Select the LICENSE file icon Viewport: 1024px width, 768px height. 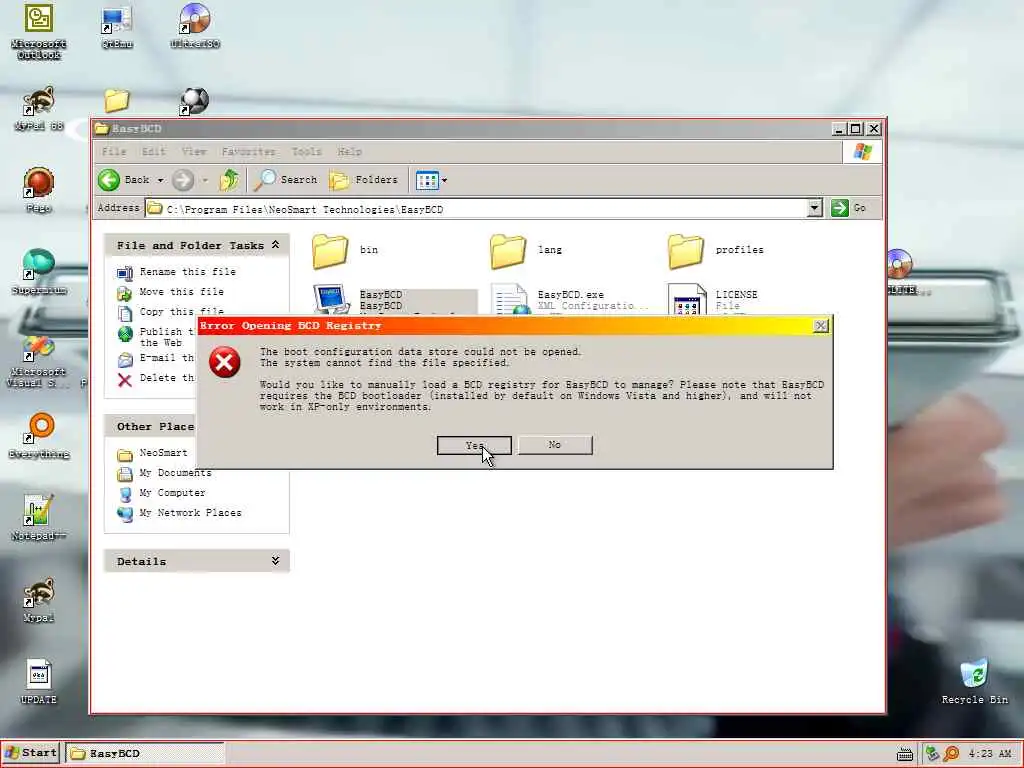688,299
